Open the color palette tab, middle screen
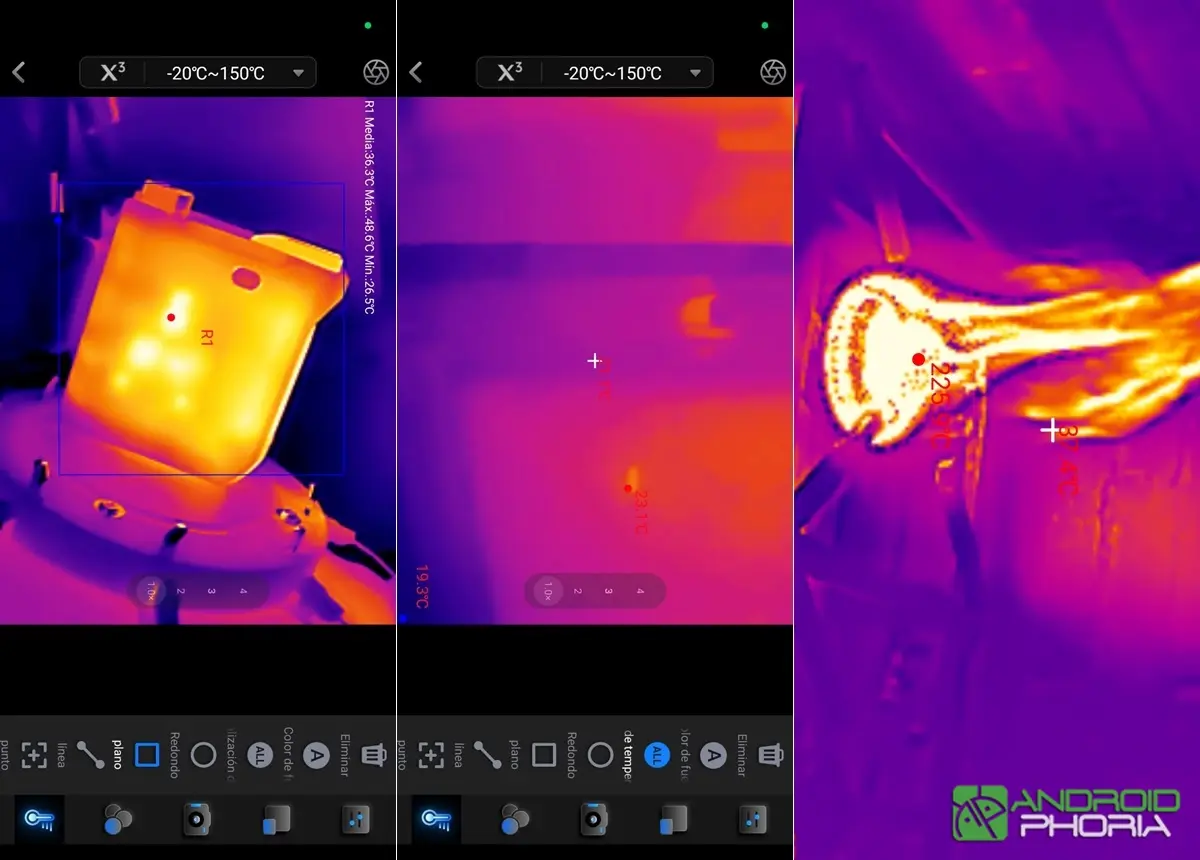This screenshot has height=860, width=1200. [x=515, y=820]
